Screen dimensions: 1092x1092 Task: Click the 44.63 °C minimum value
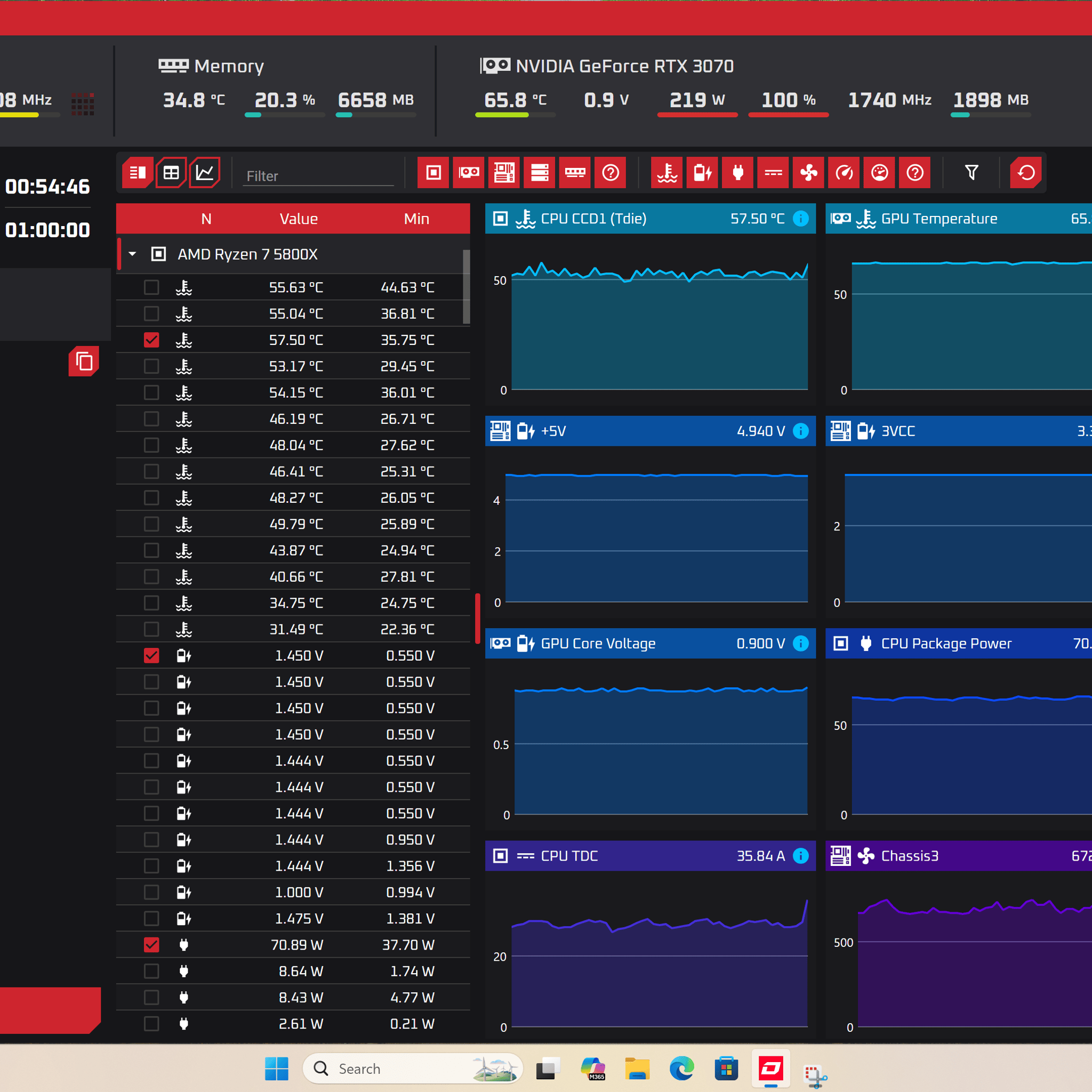(407, 287)
